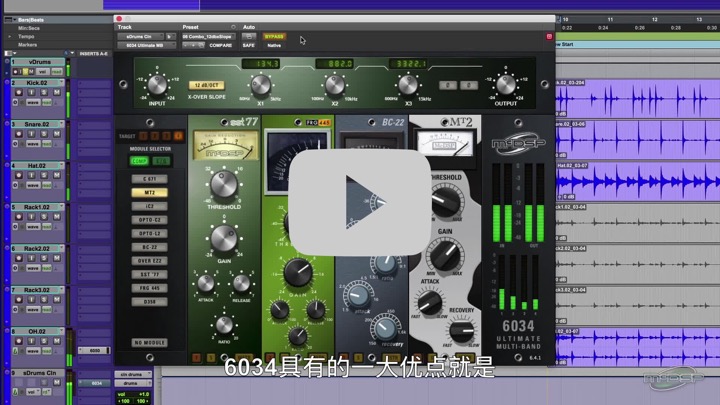Select the D358 module
Screen dimensions: 720x405
(x=150, y=302)
